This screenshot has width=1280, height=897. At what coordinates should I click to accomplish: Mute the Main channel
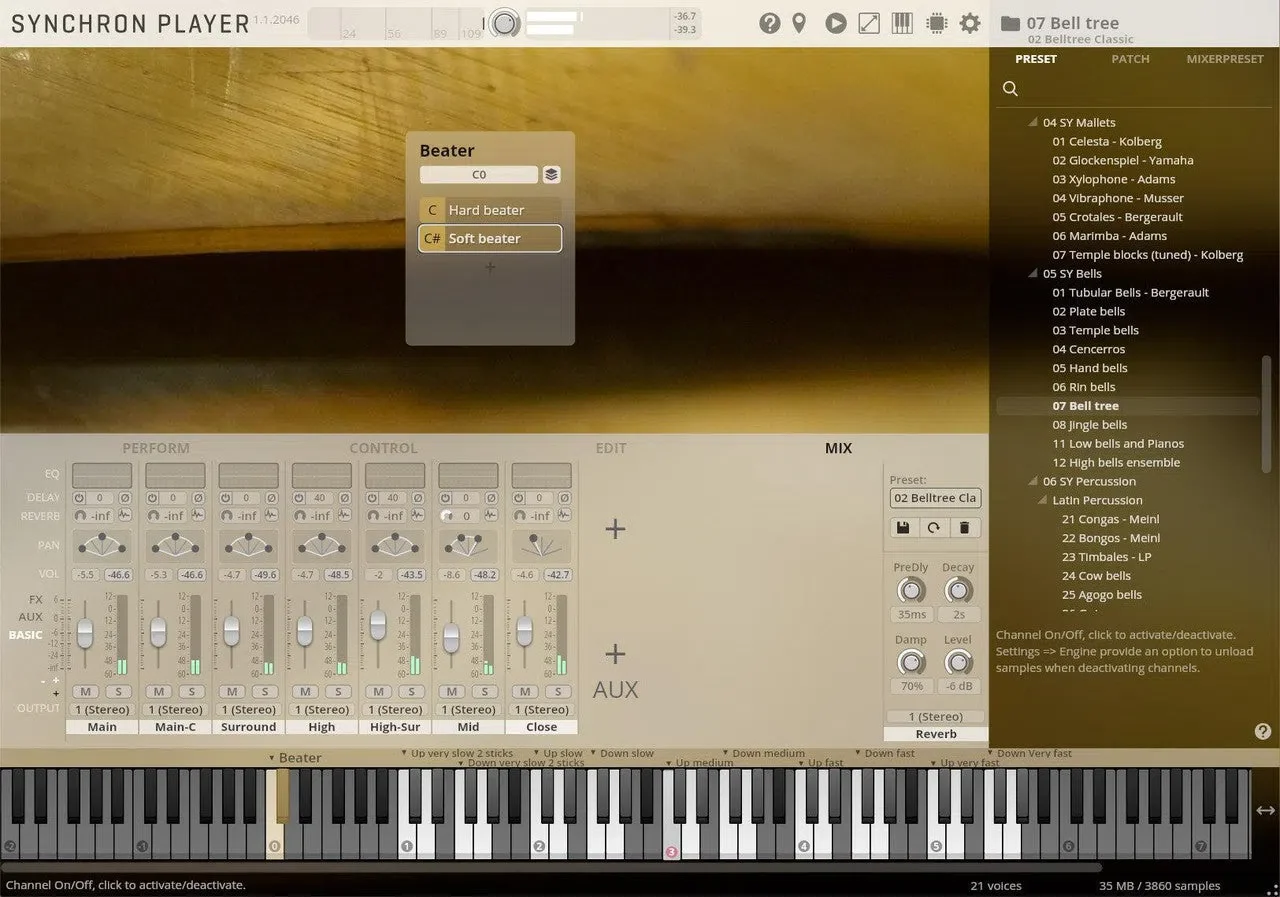pos(85,691)
